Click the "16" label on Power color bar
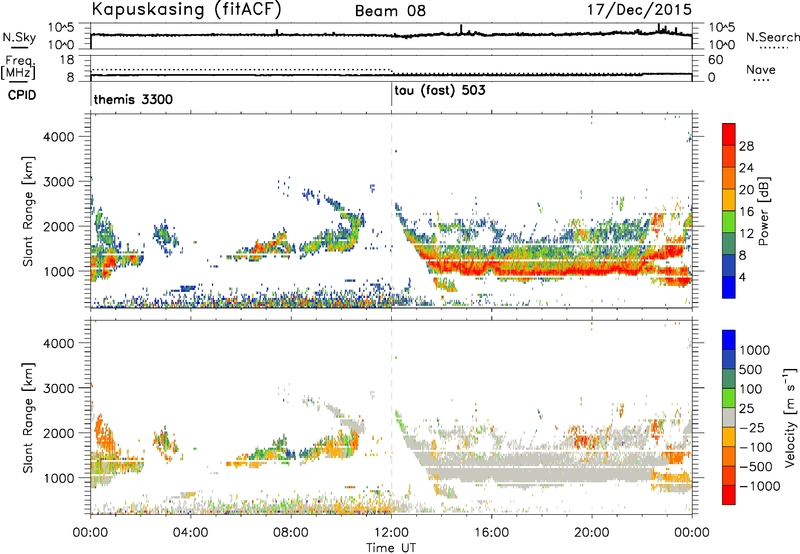Viewport: 800px width, 554px height. coord(746,212)
